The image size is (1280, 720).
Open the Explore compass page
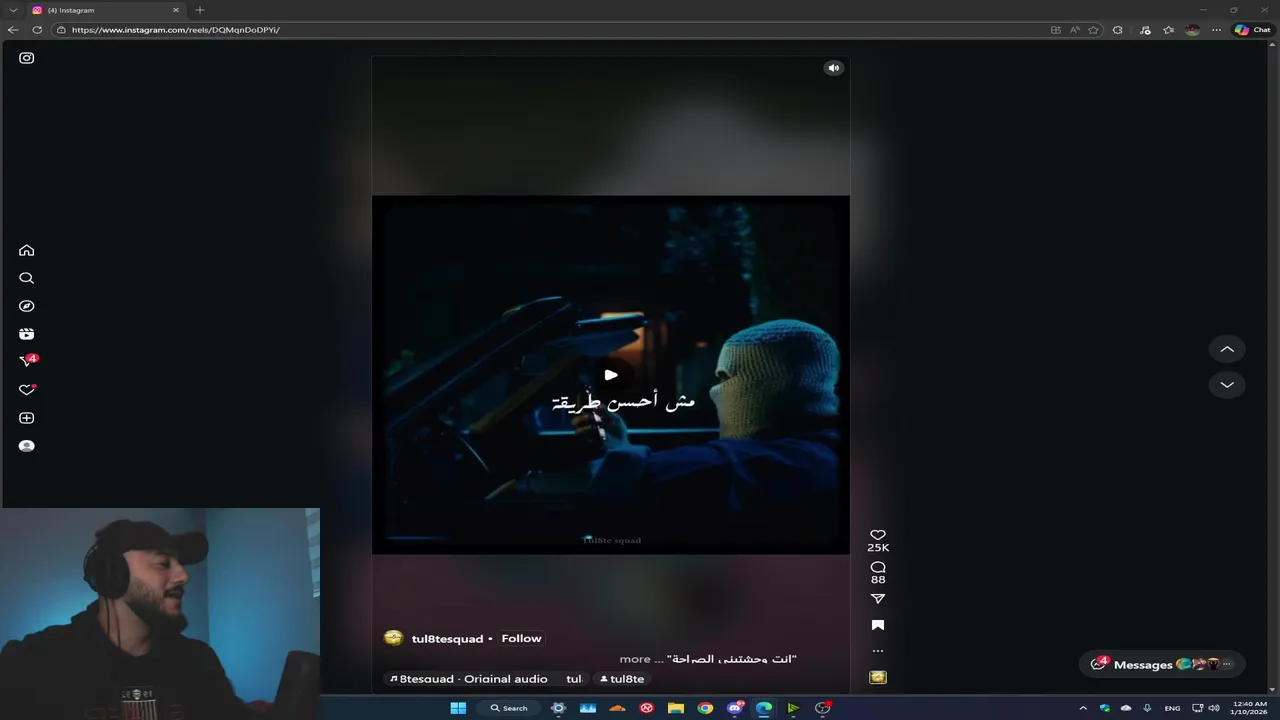coord(27,306)
